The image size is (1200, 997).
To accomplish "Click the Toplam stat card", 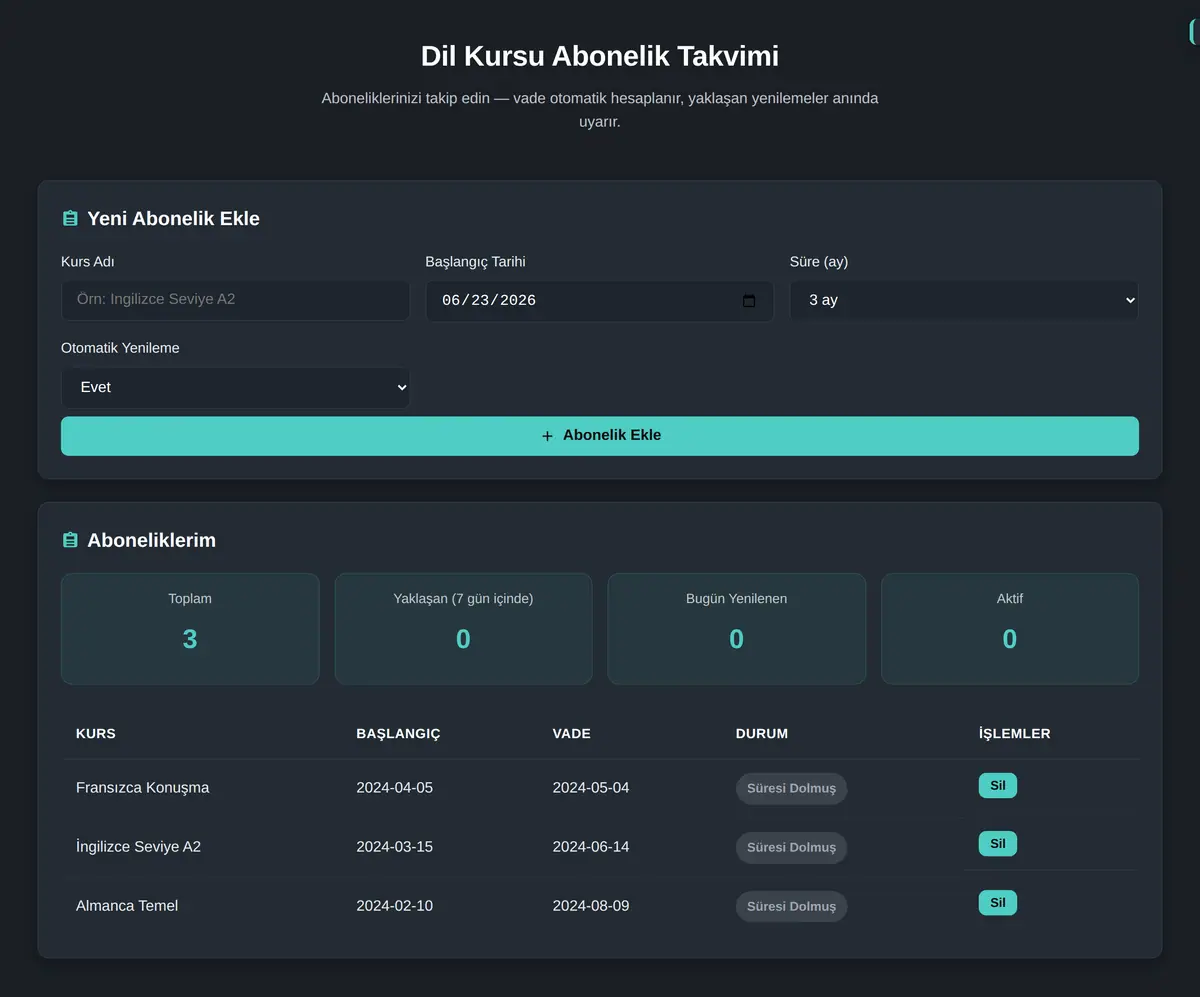I will 190,629.
